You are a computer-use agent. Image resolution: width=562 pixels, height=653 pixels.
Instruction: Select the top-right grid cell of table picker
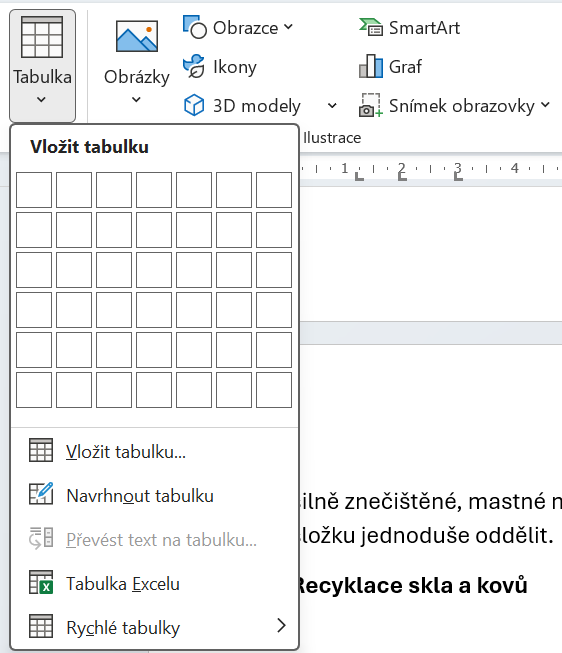[274, 190]
